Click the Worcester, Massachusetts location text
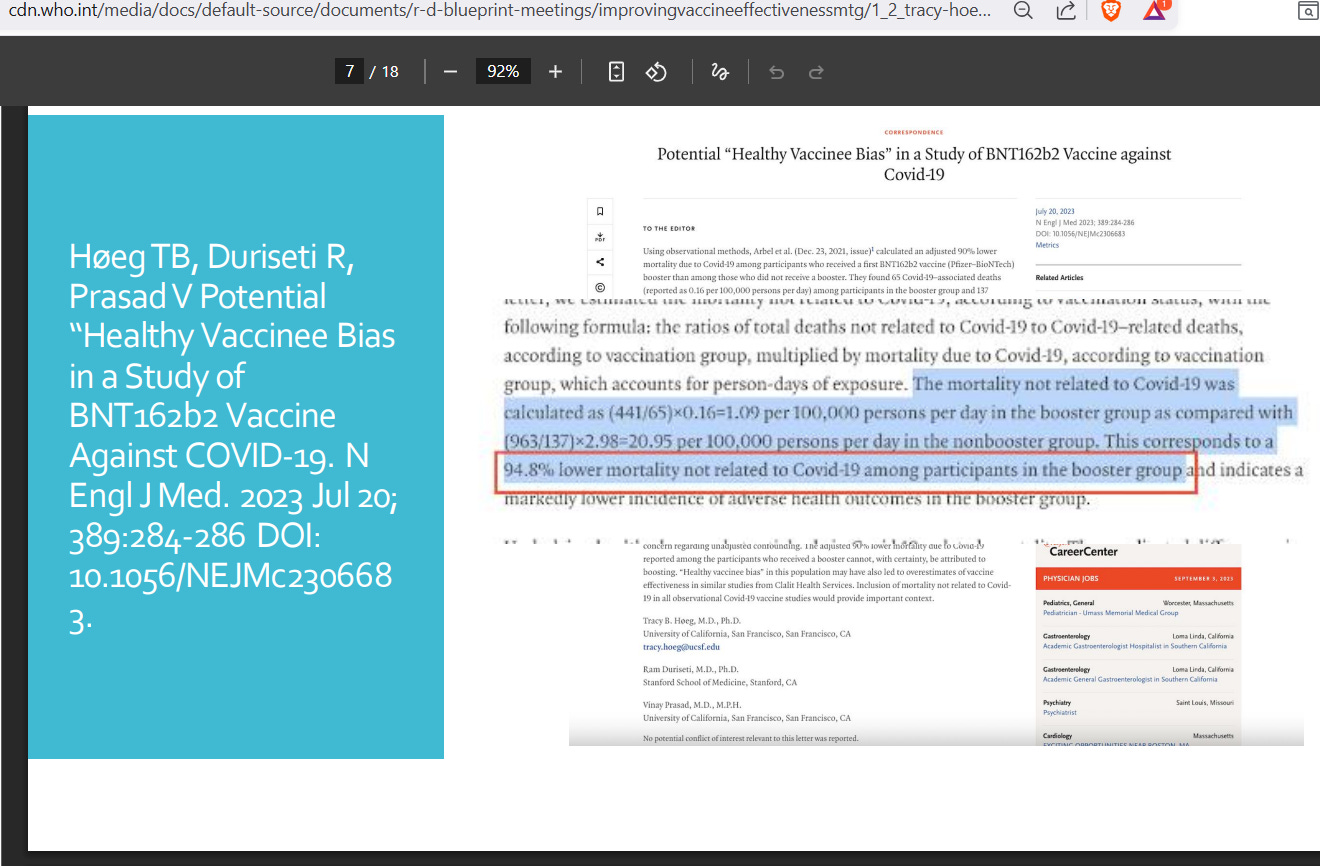Image resolution: width=1320 pixels, height=866 pixels. (1198, 603)
